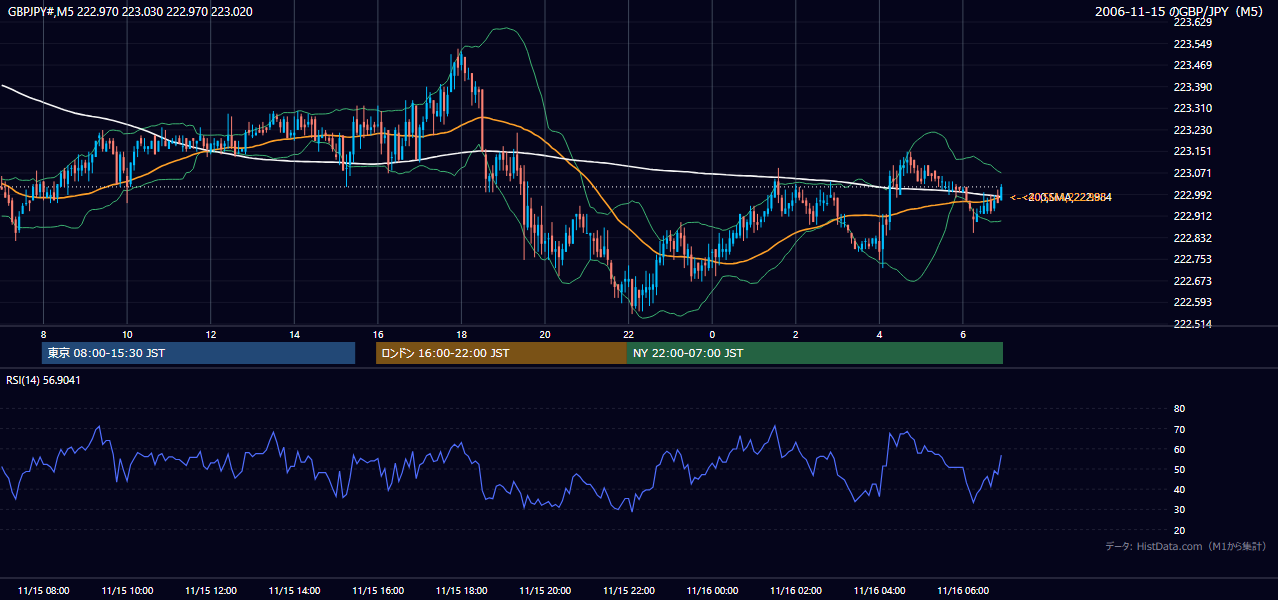
Task: Click the hour 0 tick under the price chart
Action: pos(712,333)
